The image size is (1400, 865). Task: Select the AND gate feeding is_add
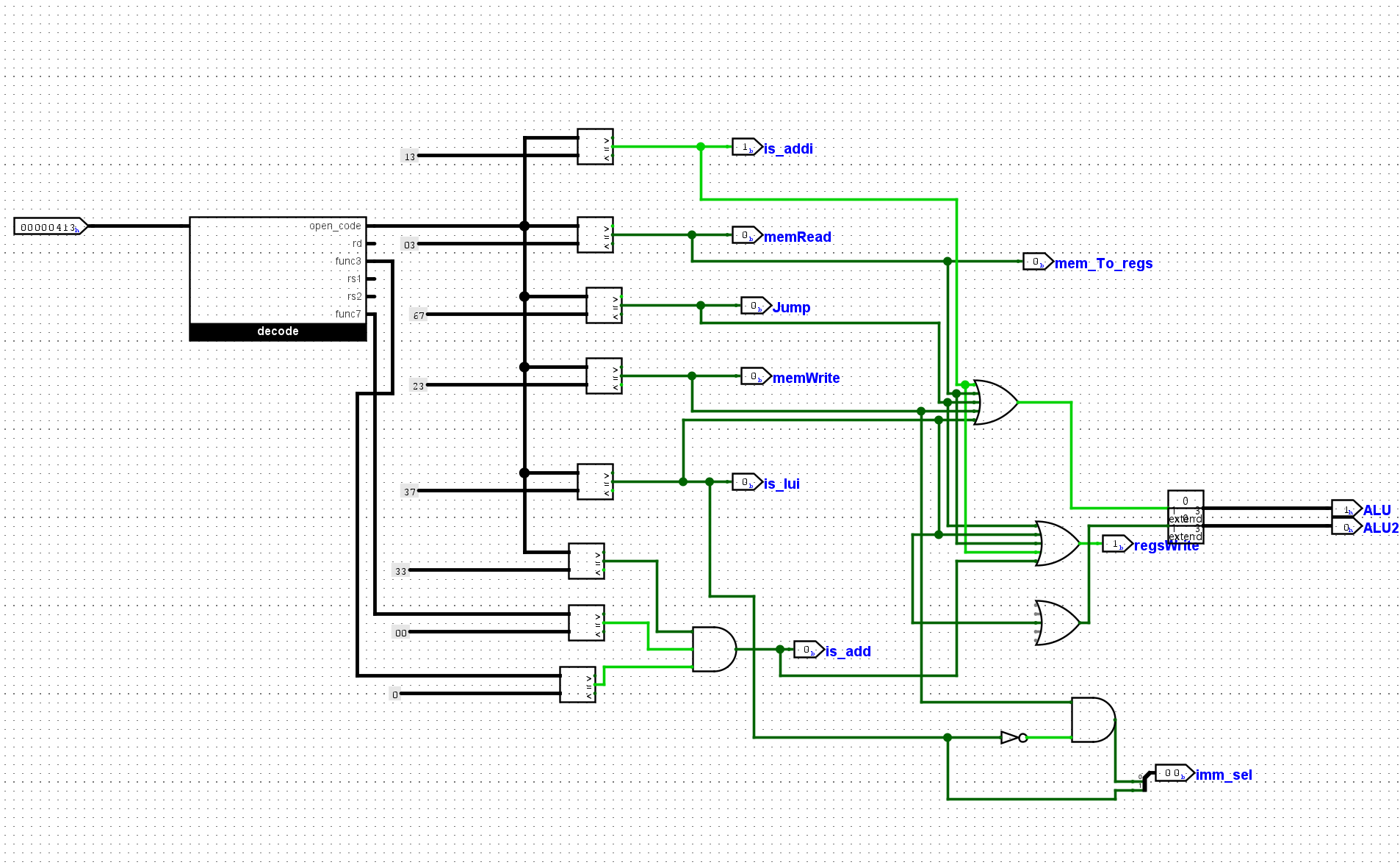713,649
